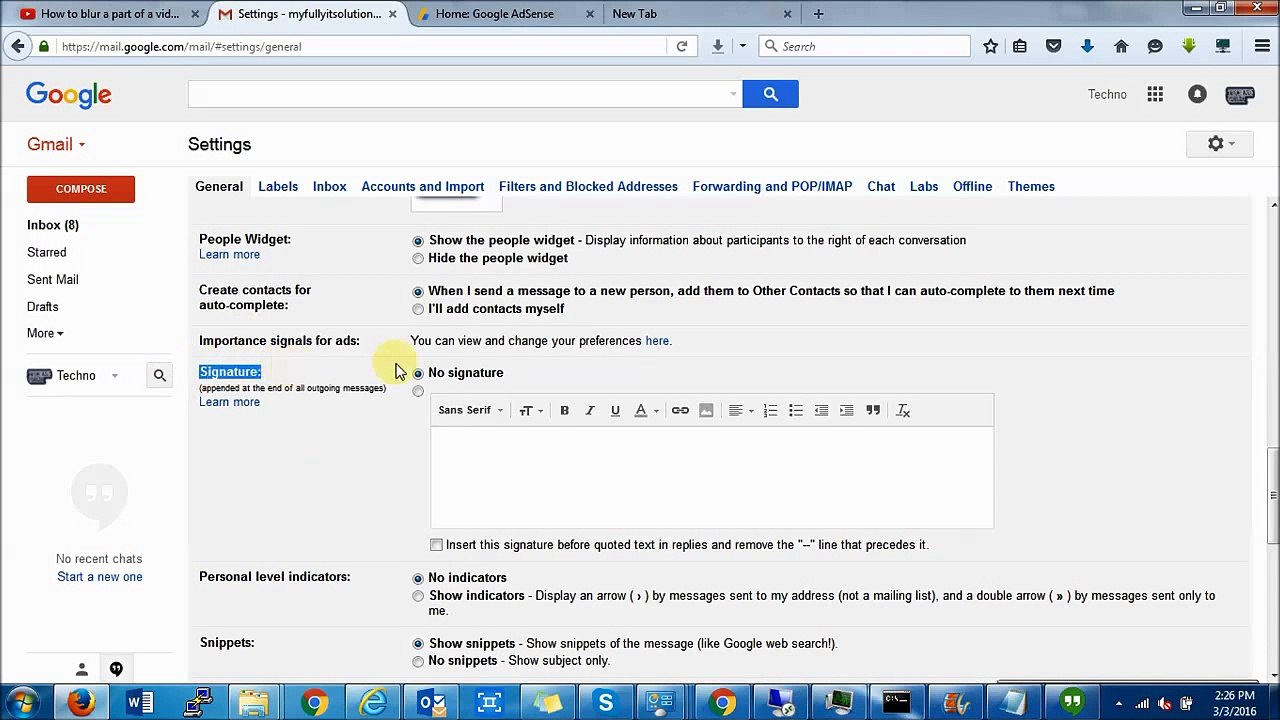Reload the page in Firefox
This screenshot has height=720, width=1280.
(x=682, y=46)
